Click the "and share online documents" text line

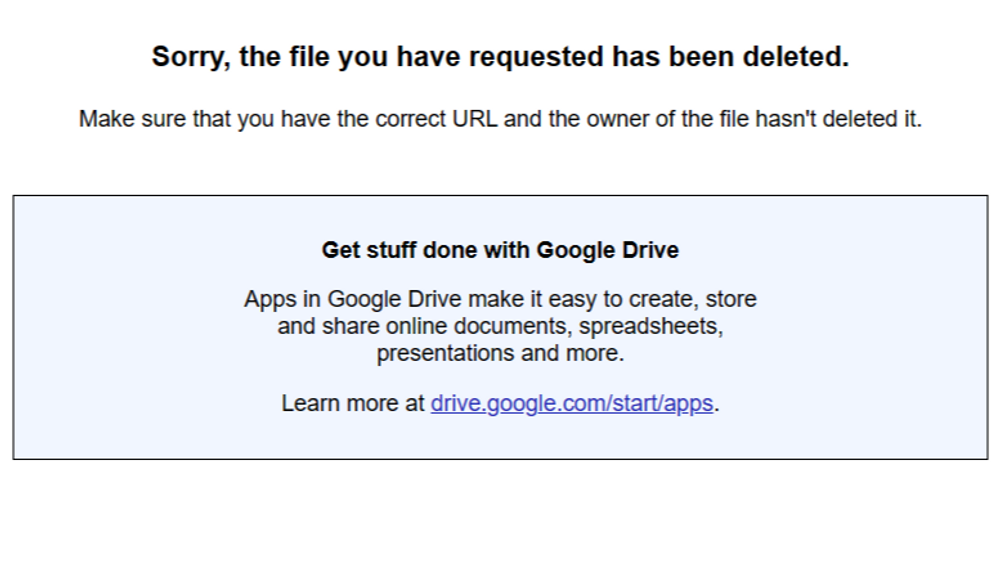click(500, 327)
